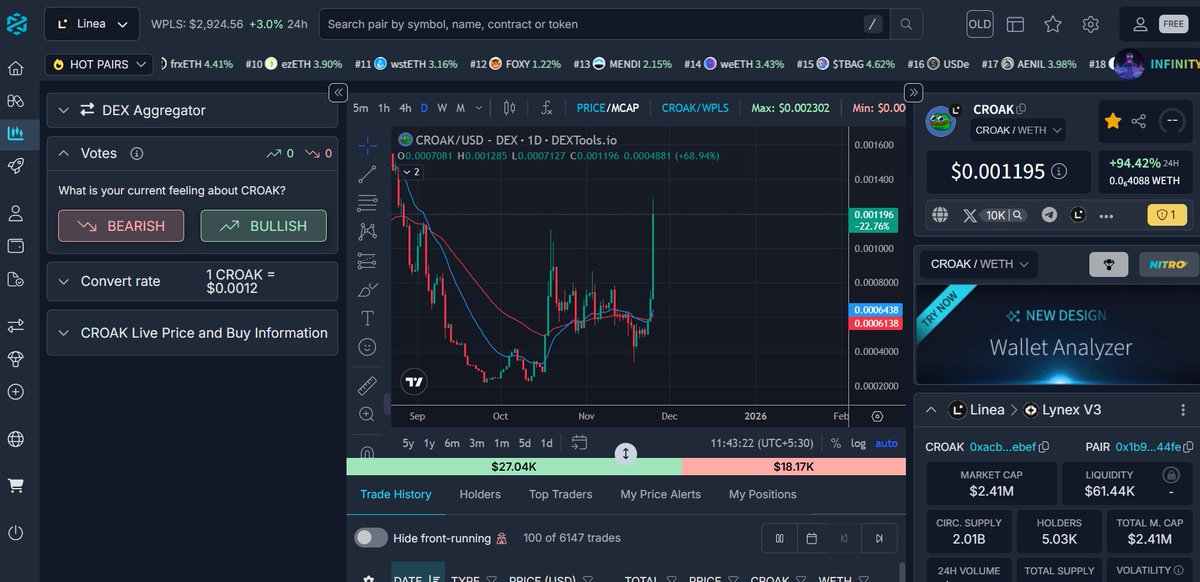Switch the chart to log scale
Screen dimensions: 1200x582
[859, 443]
